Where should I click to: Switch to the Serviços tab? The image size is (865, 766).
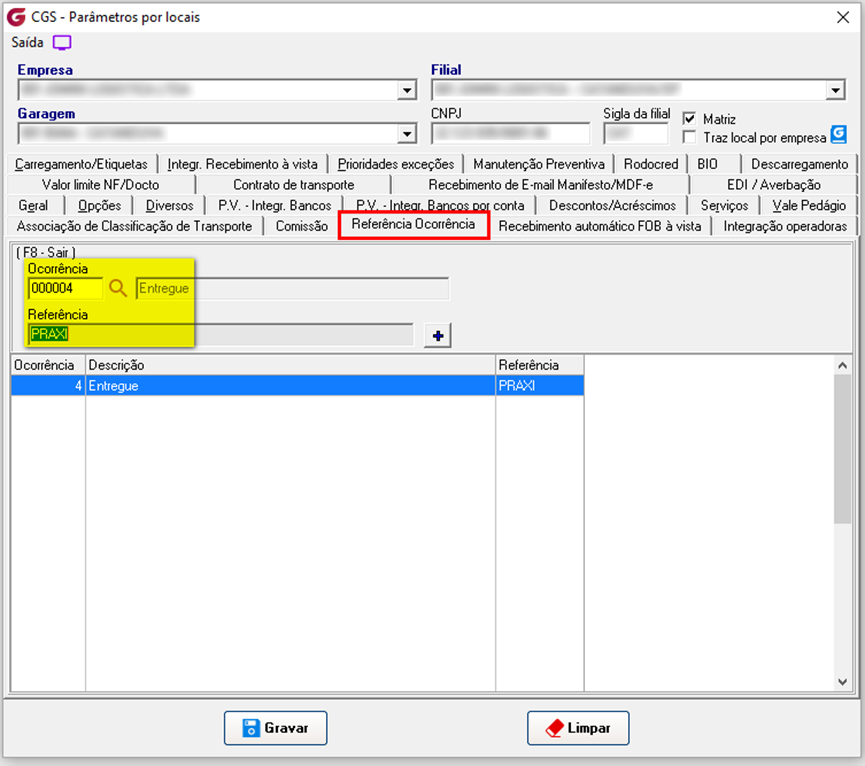click(724, 206)
